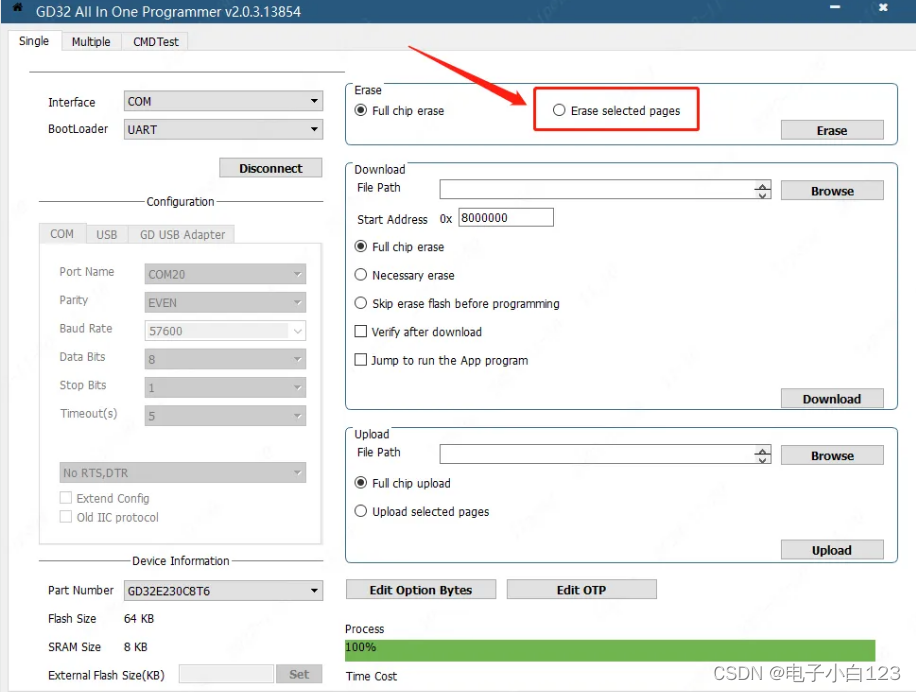Click the Erase button
The image size is (916, 692).
832,130
